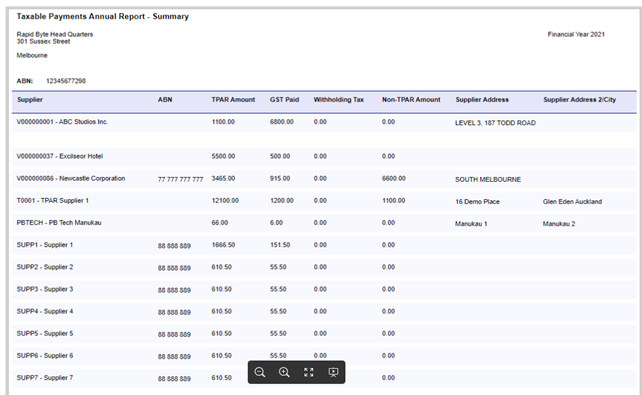Click the ABN column header

(165, 99)
